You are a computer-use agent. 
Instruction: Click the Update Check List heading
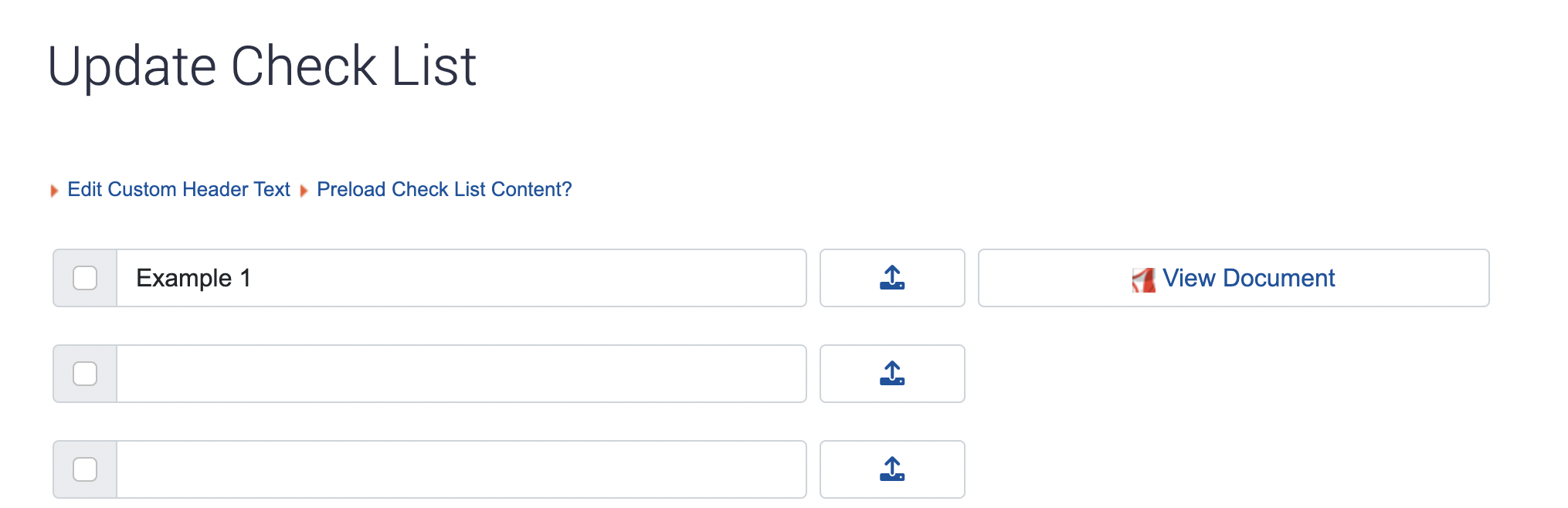tap(262, 66)
